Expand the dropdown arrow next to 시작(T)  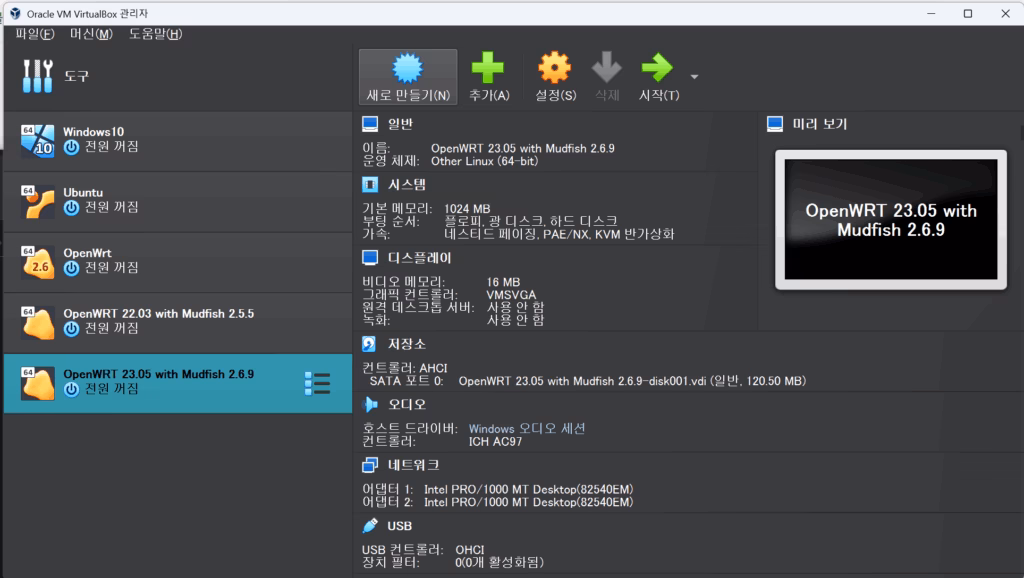click(x=694, y=77)
